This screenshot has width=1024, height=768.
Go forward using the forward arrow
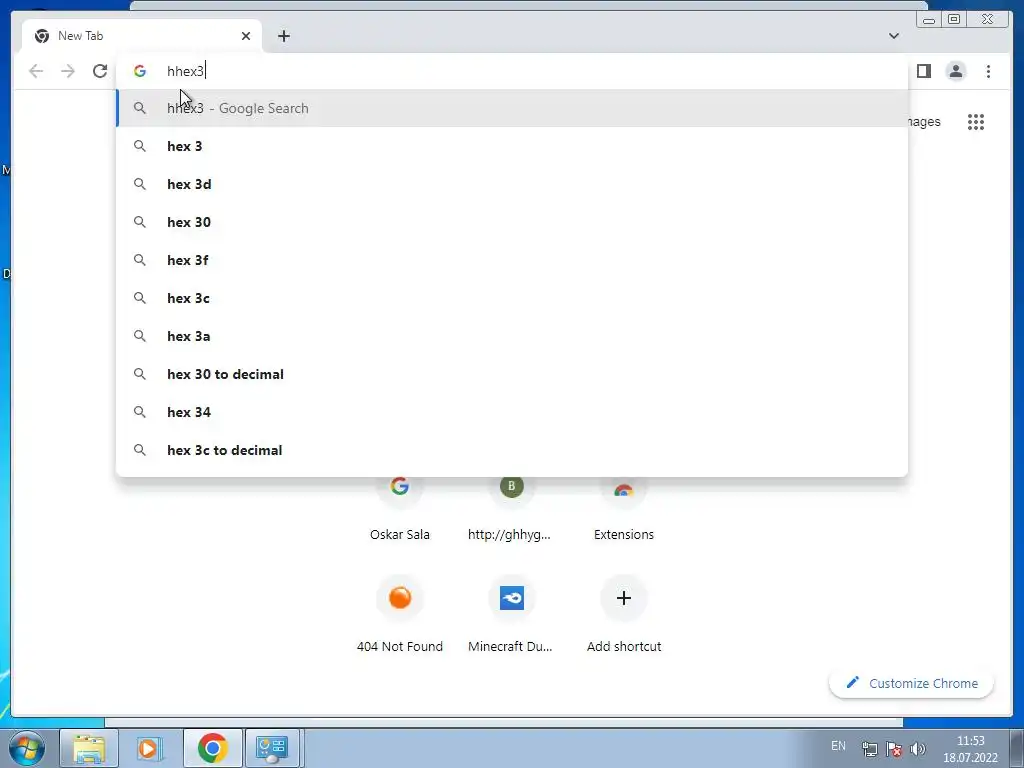coord(68,71)
